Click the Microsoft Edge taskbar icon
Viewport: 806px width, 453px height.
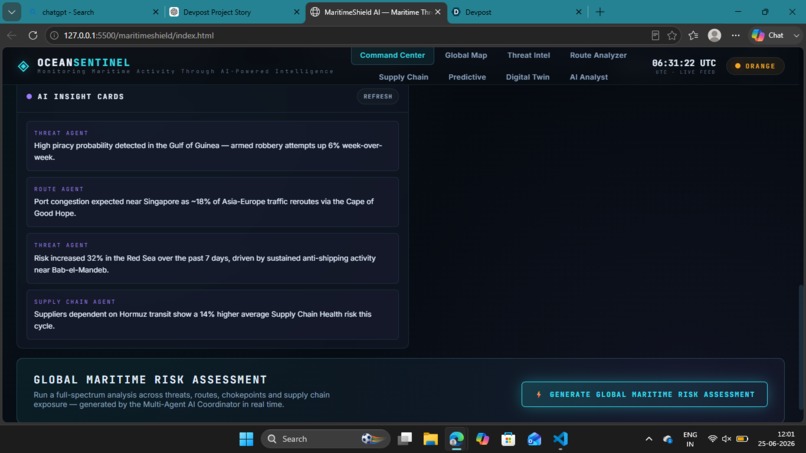456,439
